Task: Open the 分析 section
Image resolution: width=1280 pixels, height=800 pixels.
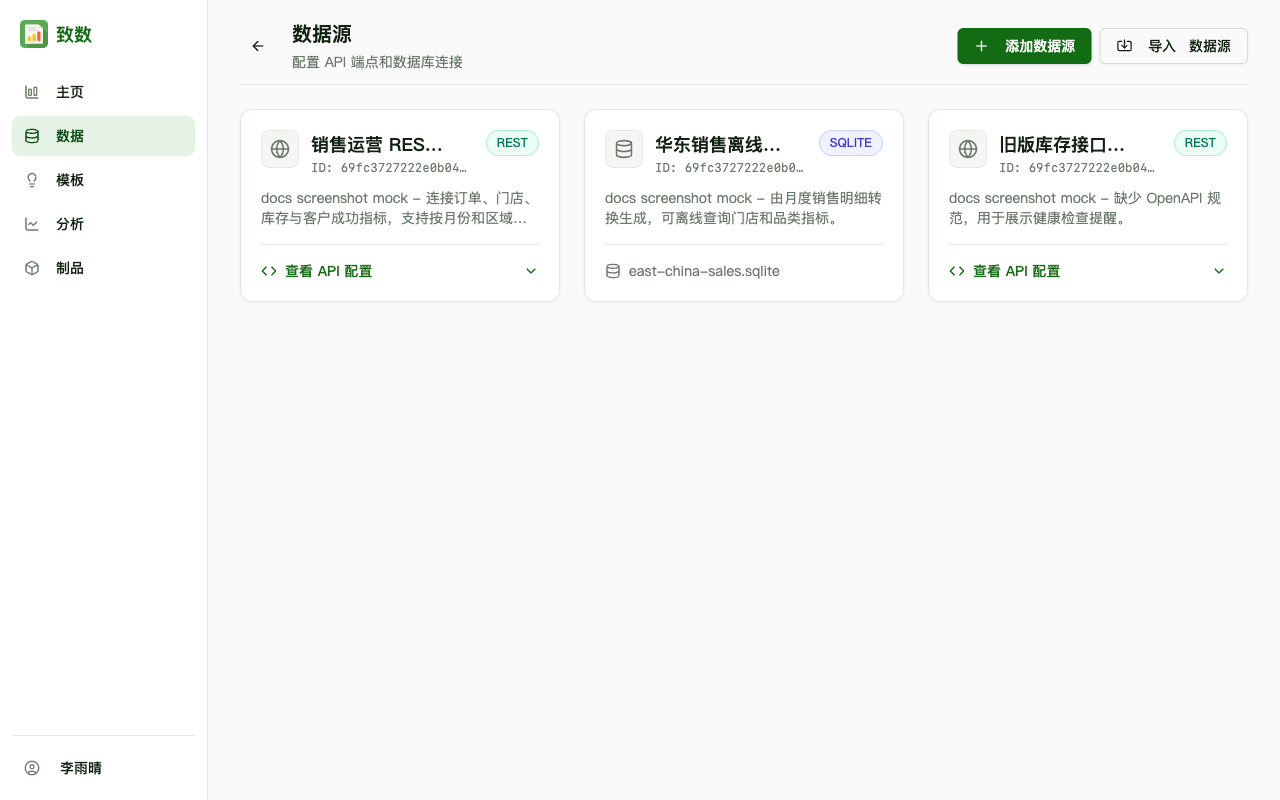Action: (103, 224)
